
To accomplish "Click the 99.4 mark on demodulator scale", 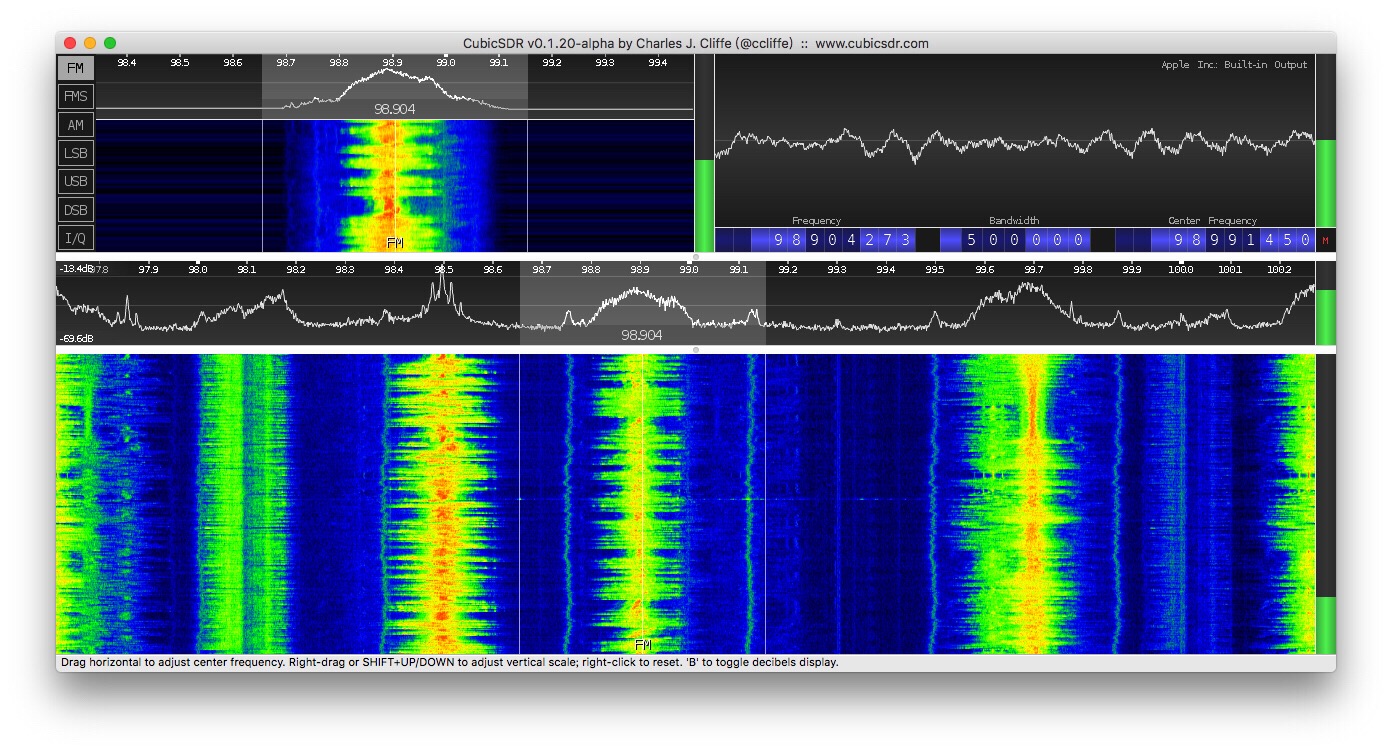I will (x=657, y=63).
